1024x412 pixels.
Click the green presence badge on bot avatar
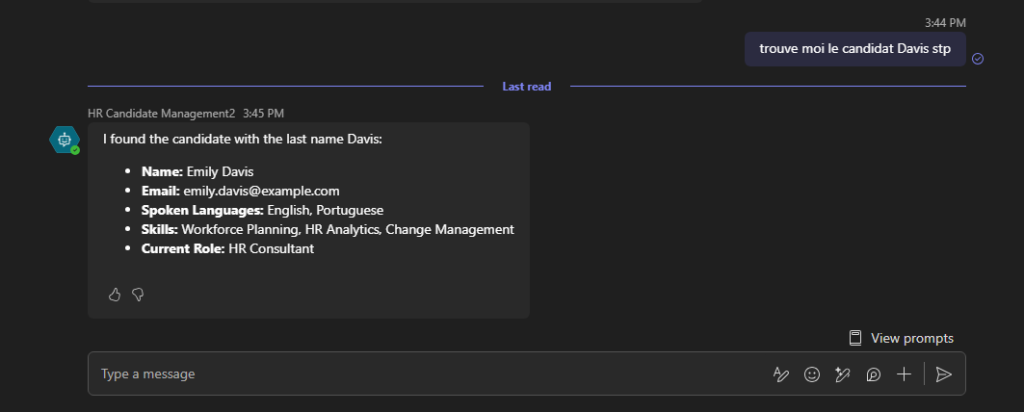[75, 150]
